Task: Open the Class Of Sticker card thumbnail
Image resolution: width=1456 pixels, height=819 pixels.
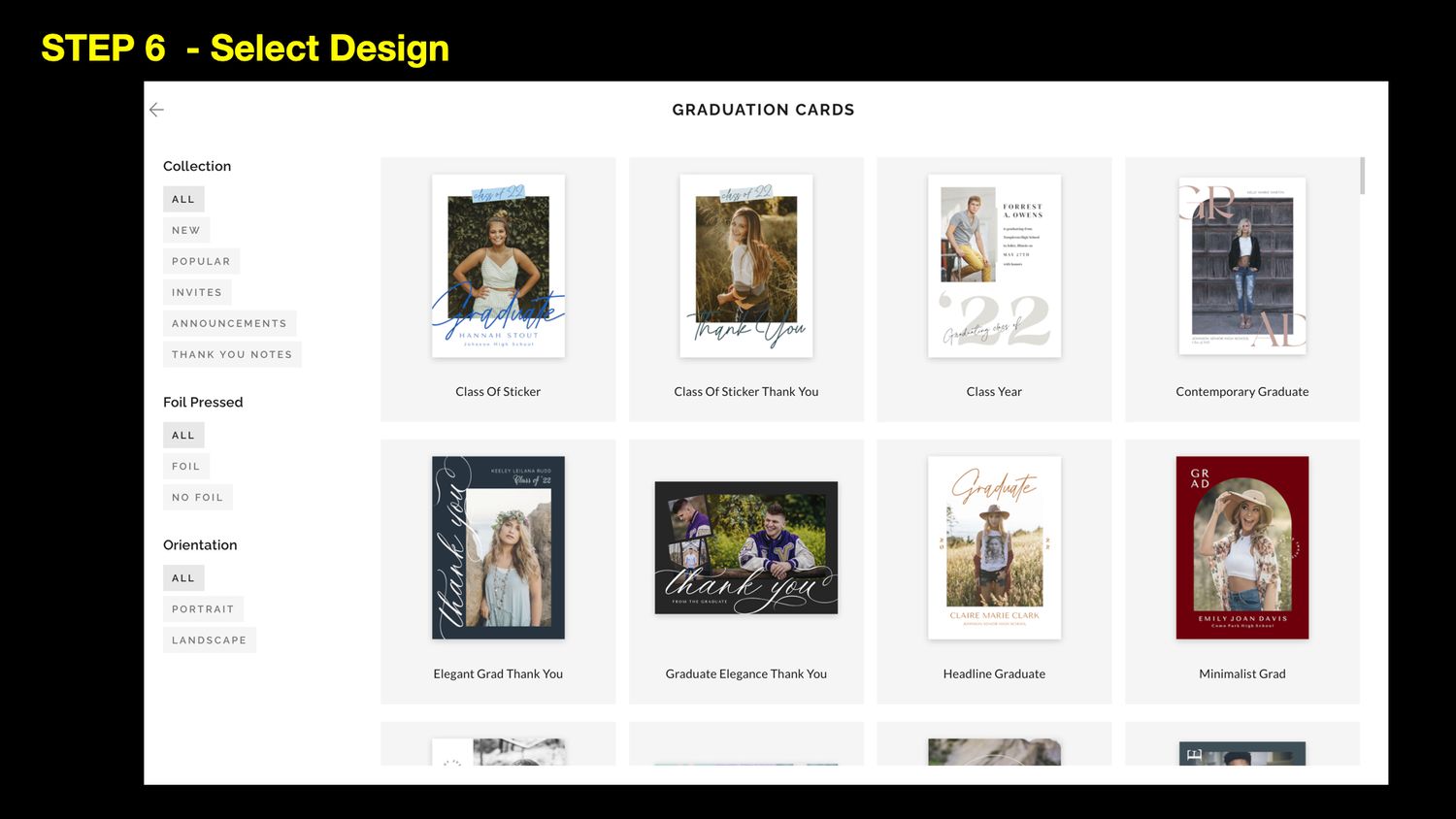Action: (x=498, y=266)
